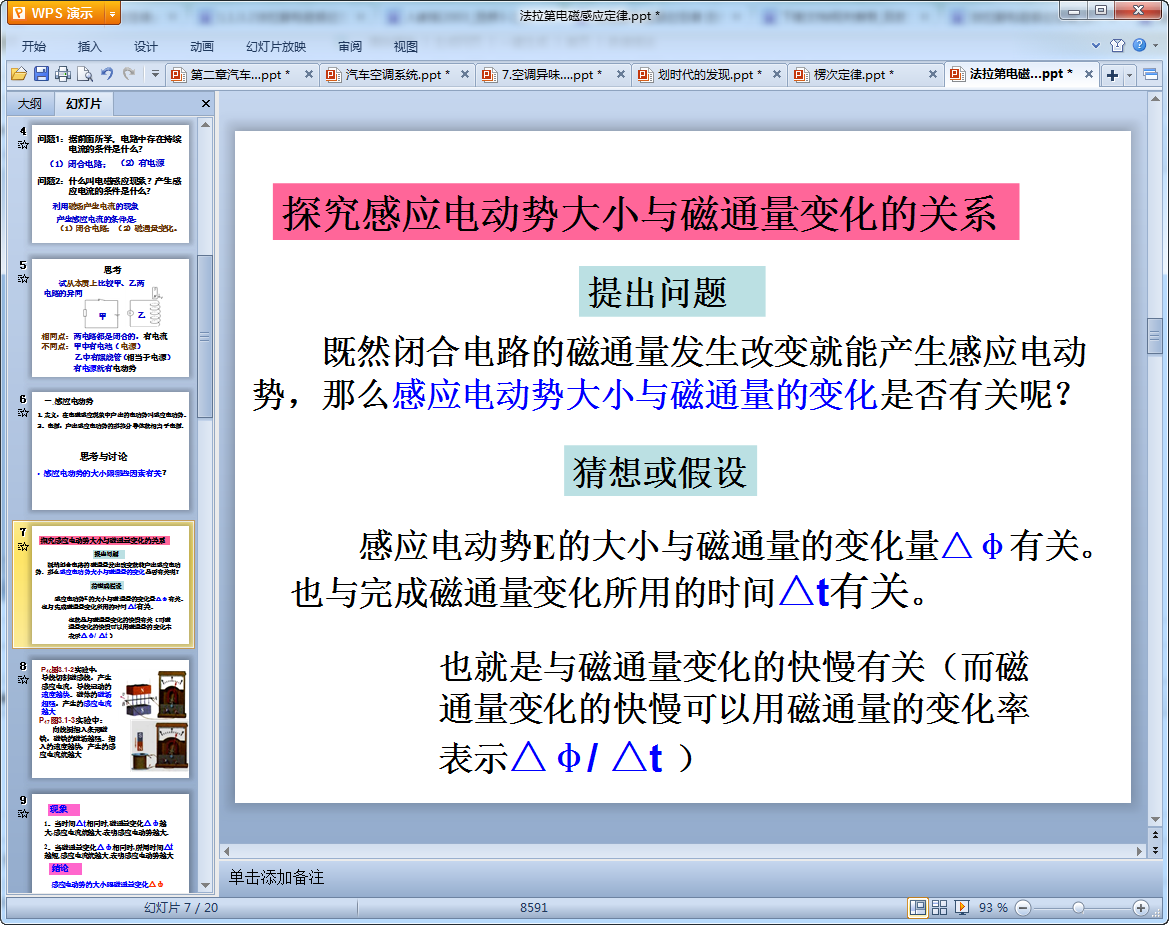This screenshot has width=1169, height=925.
Task: Switch to slide sorter view icon
Action: coord(939,907)
